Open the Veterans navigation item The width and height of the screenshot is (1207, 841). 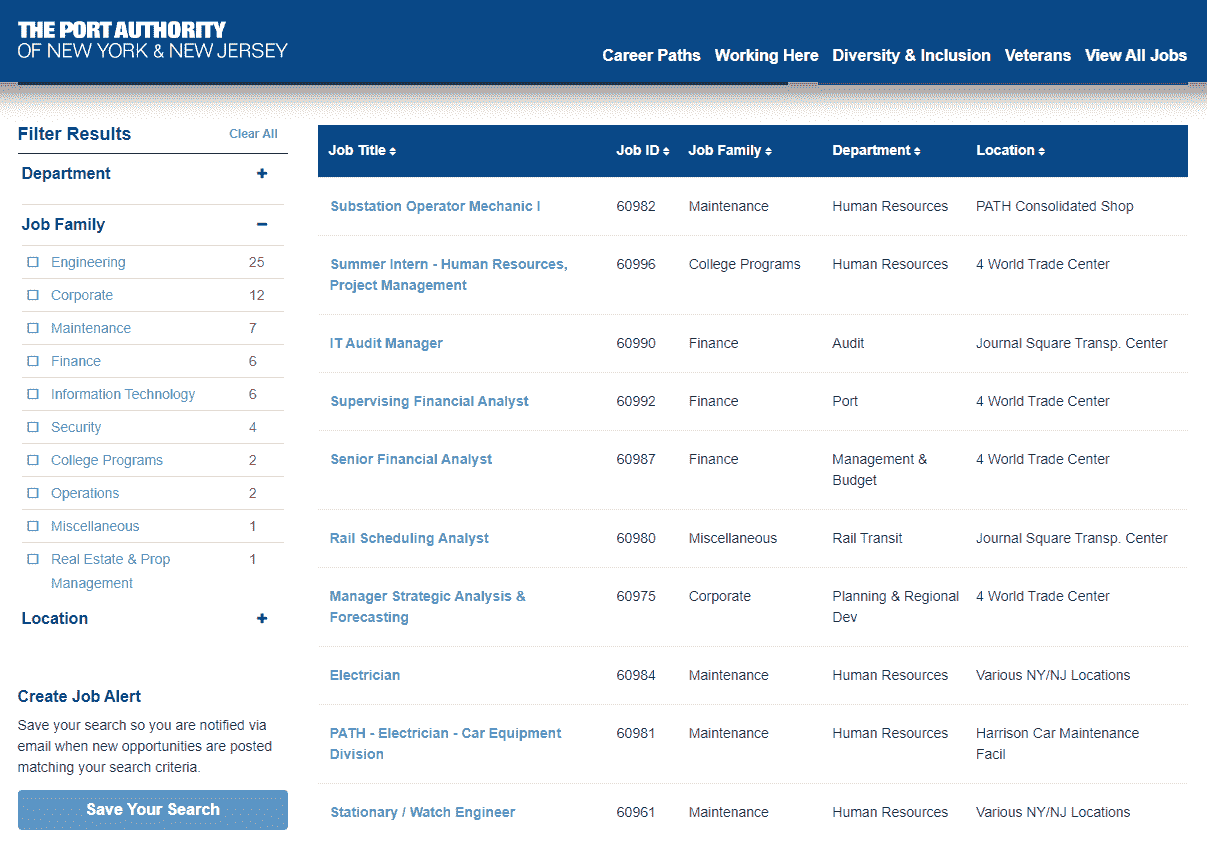[1037, 55]
